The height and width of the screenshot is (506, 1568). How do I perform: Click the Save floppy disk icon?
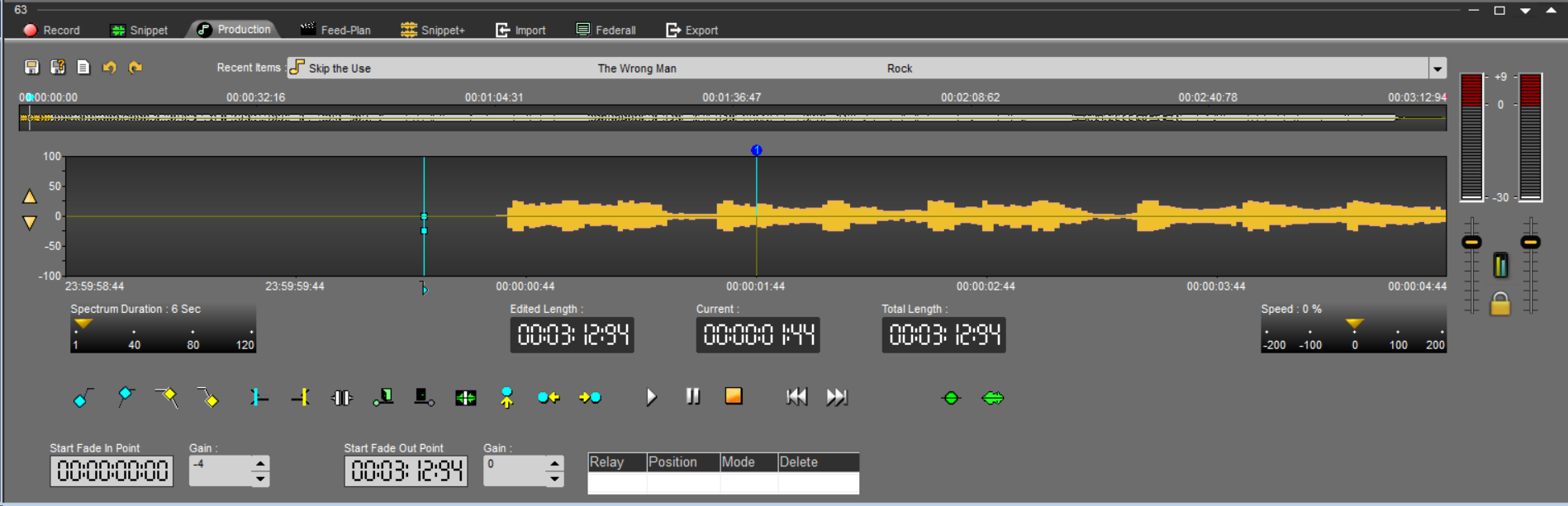coord(31,67)
